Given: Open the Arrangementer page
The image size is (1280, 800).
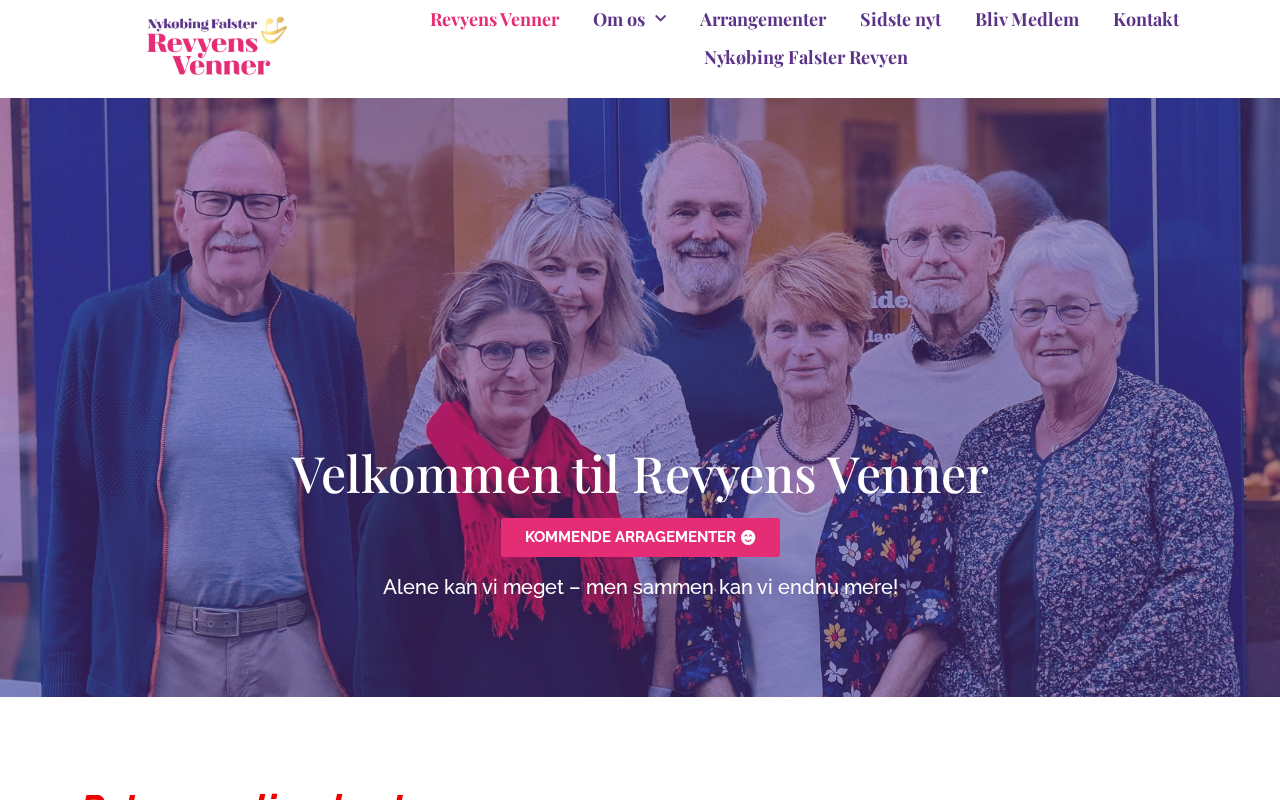Looking at the screenshot, I should pos(763,18).
